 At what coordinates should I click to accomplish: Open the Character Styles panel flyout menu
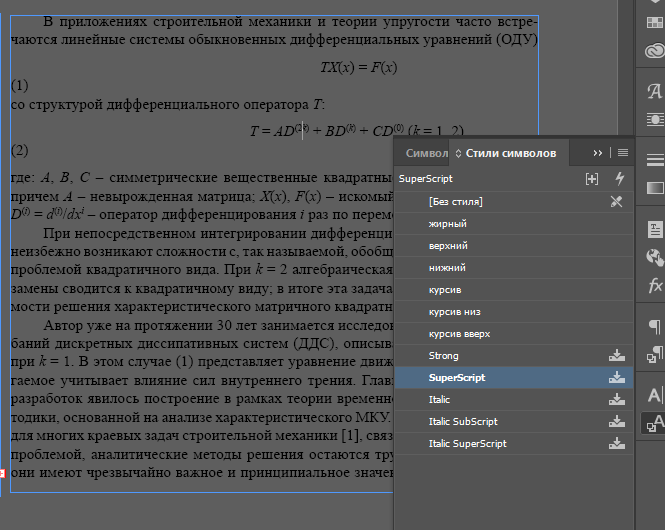click(622, 153)
